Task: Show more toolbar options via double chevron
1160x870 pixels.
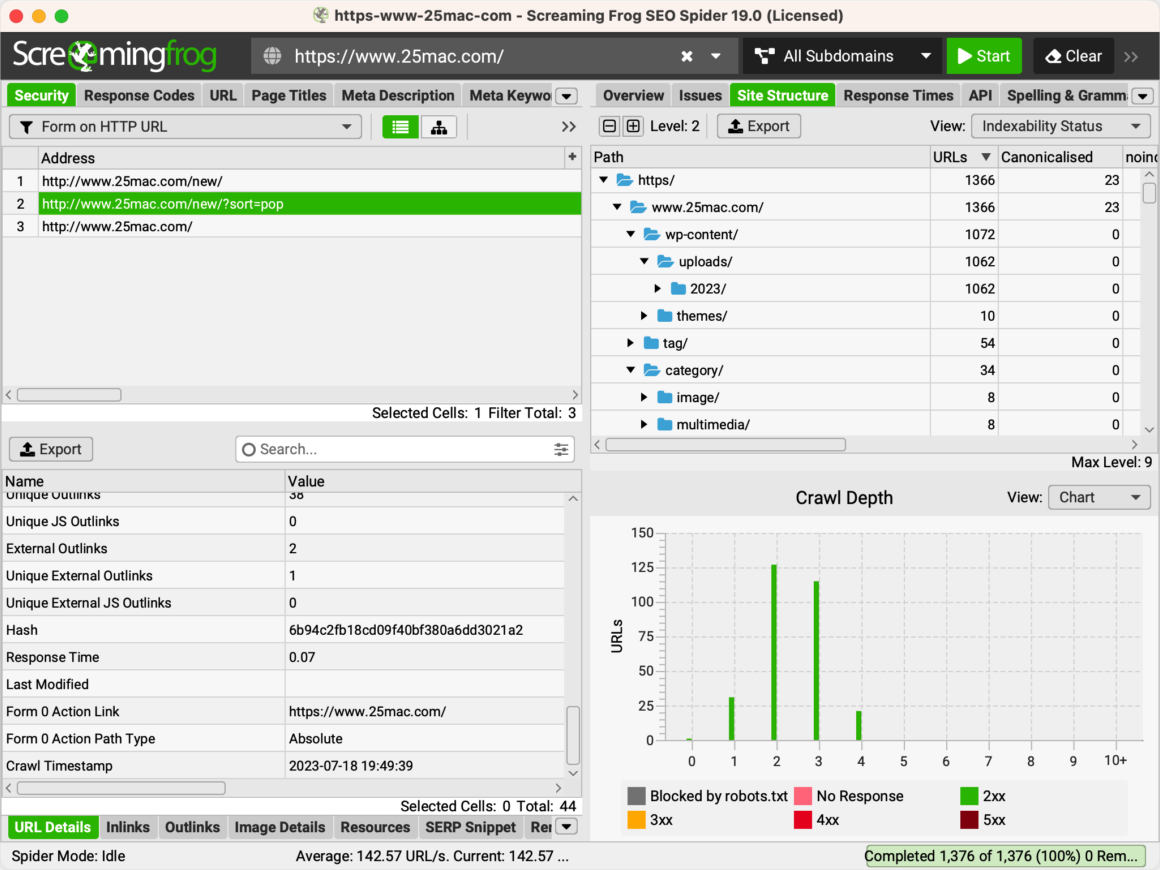Action: pos(1131,56)
